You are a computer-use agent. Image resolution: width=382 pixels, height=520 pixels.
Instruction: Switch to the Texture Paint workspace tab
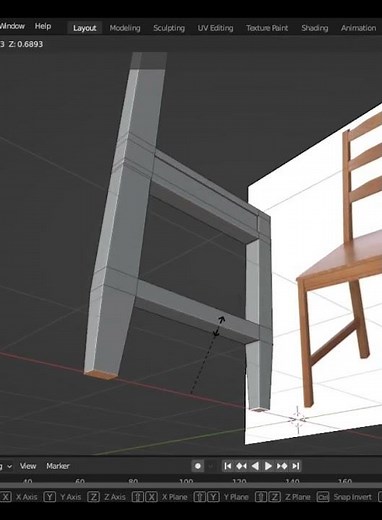267,28
